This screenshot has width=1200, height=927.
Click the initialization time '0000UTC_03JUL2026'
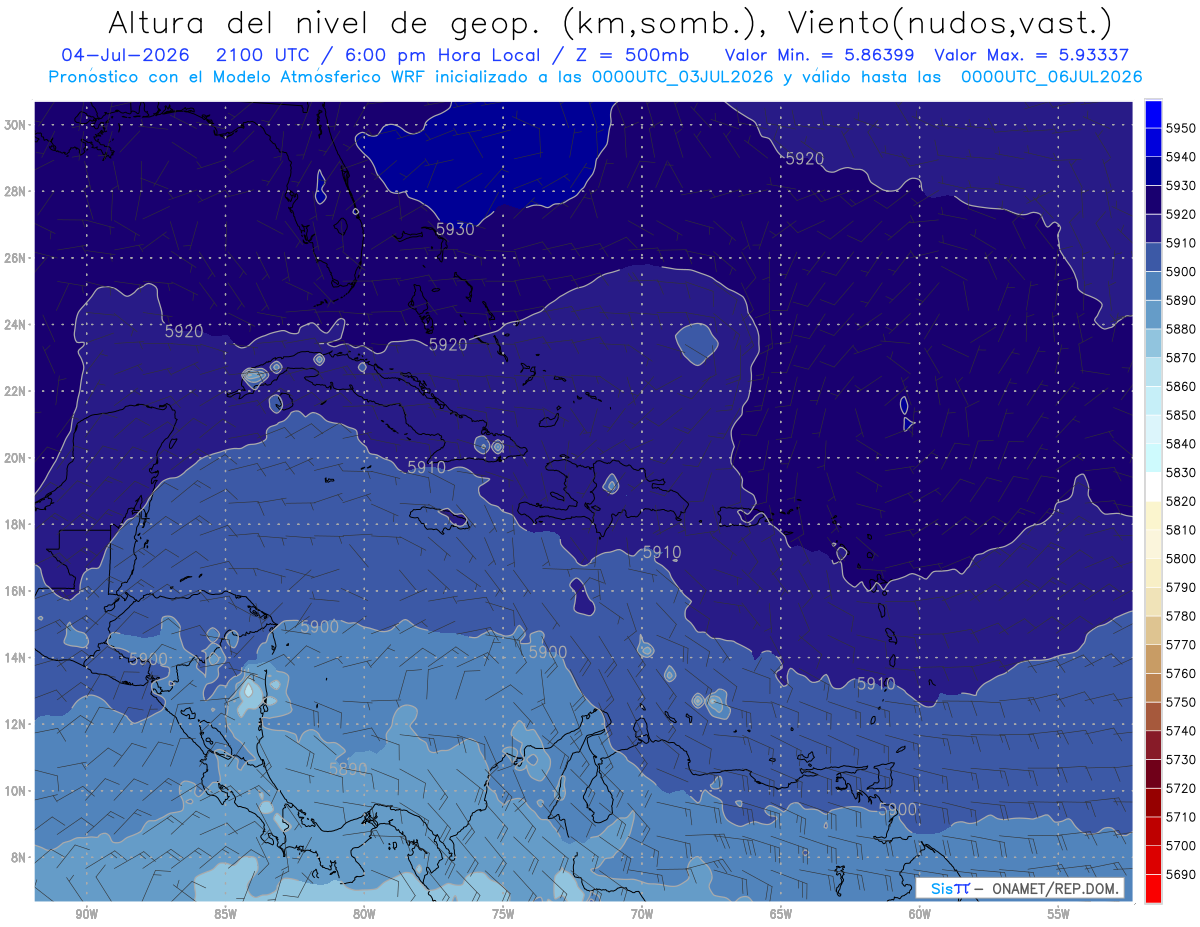[x=679, y=77]
